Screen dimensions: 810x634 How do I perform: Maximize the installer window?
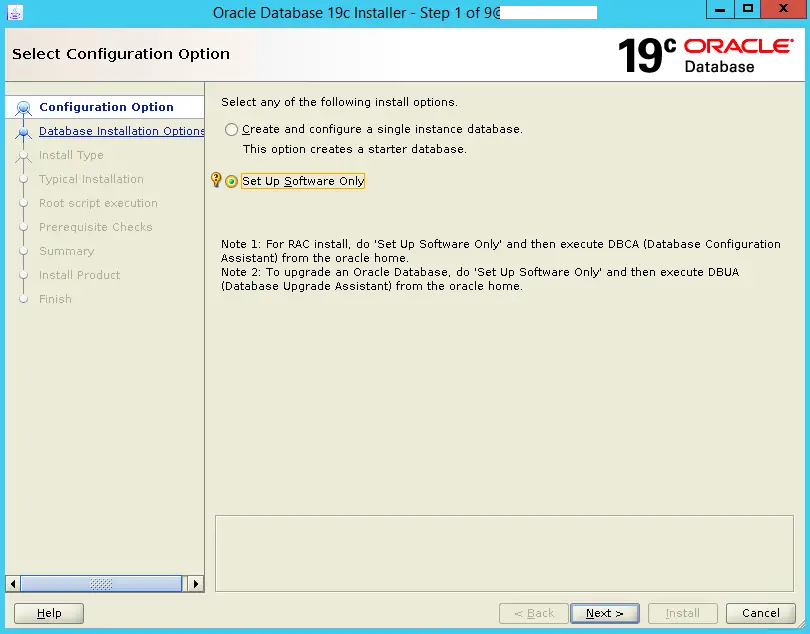(747, 9)
